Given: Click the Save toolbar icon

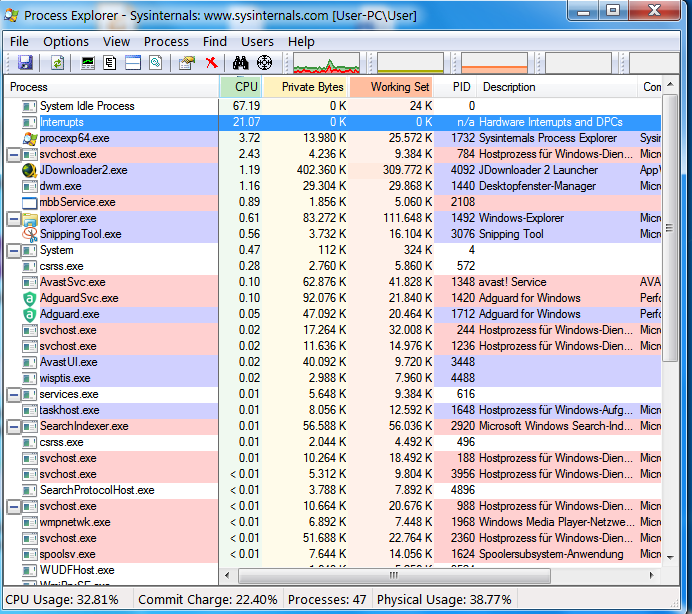Looking at the screenshot, I should pyautogui.click(x=25, y=63).
